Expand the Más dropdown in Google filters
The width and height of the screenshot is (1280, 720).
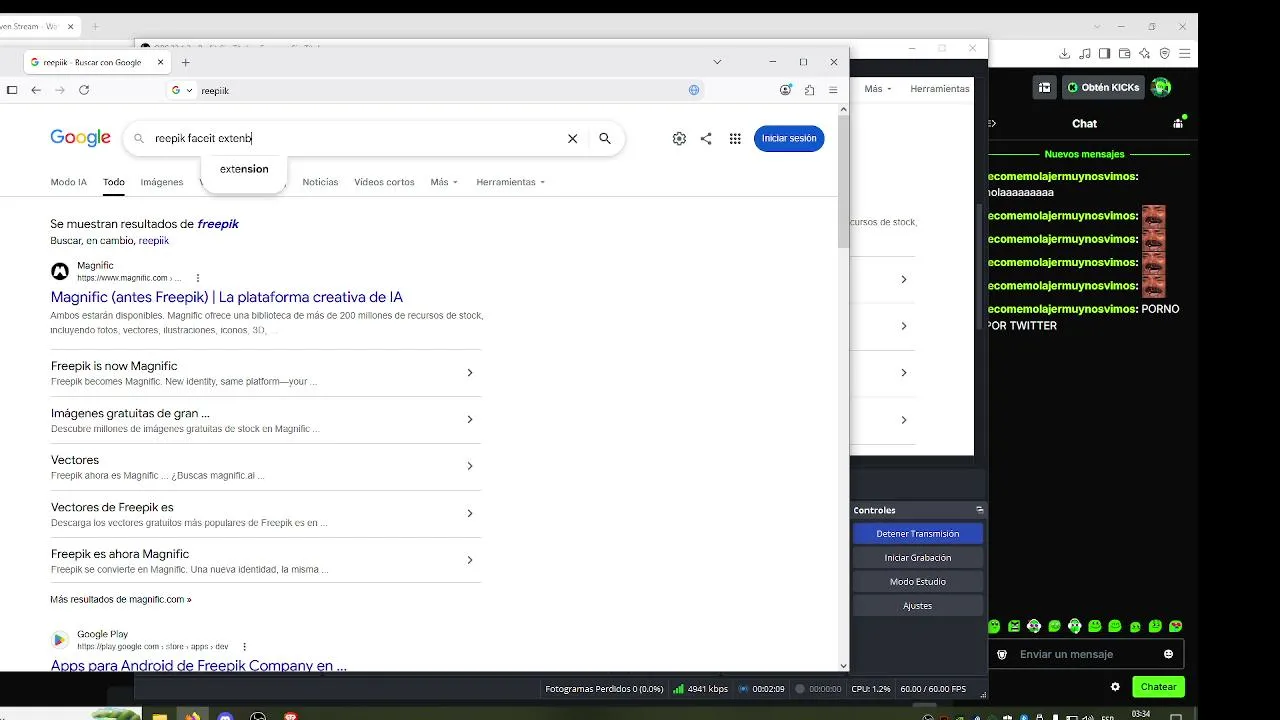[x=444, y=182]
